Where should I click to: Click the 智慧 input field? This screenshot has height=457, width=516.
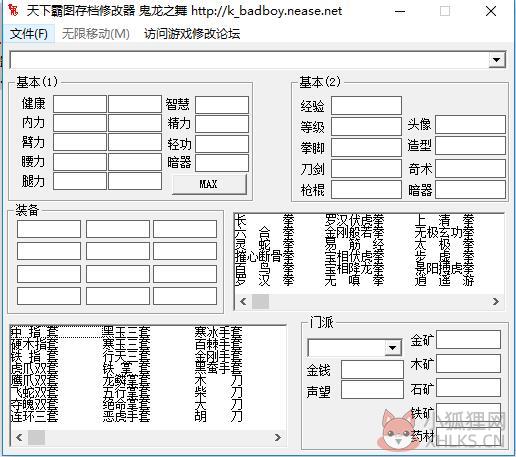(222, 105)
